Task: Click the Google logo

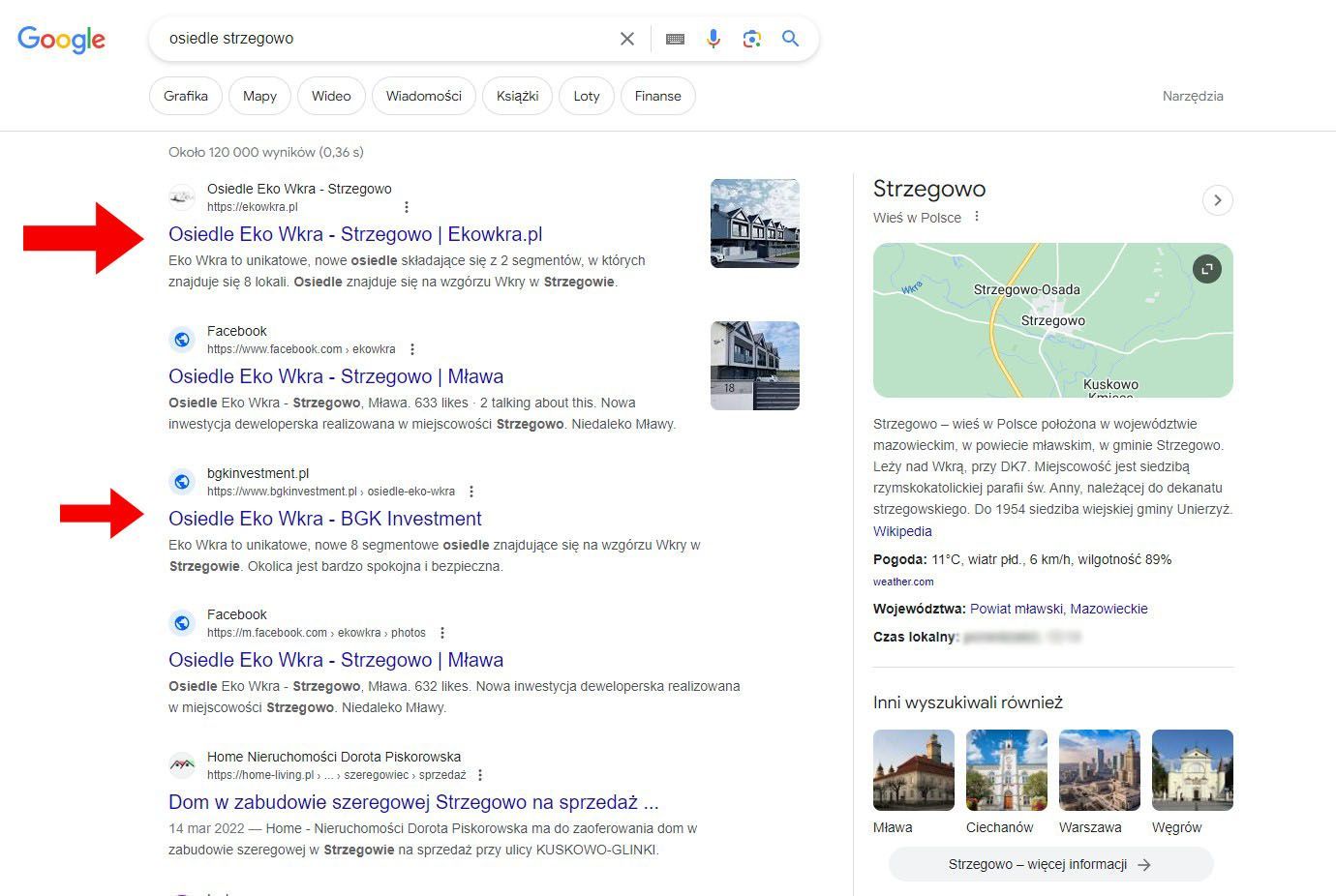Action: tap(61, 40)
